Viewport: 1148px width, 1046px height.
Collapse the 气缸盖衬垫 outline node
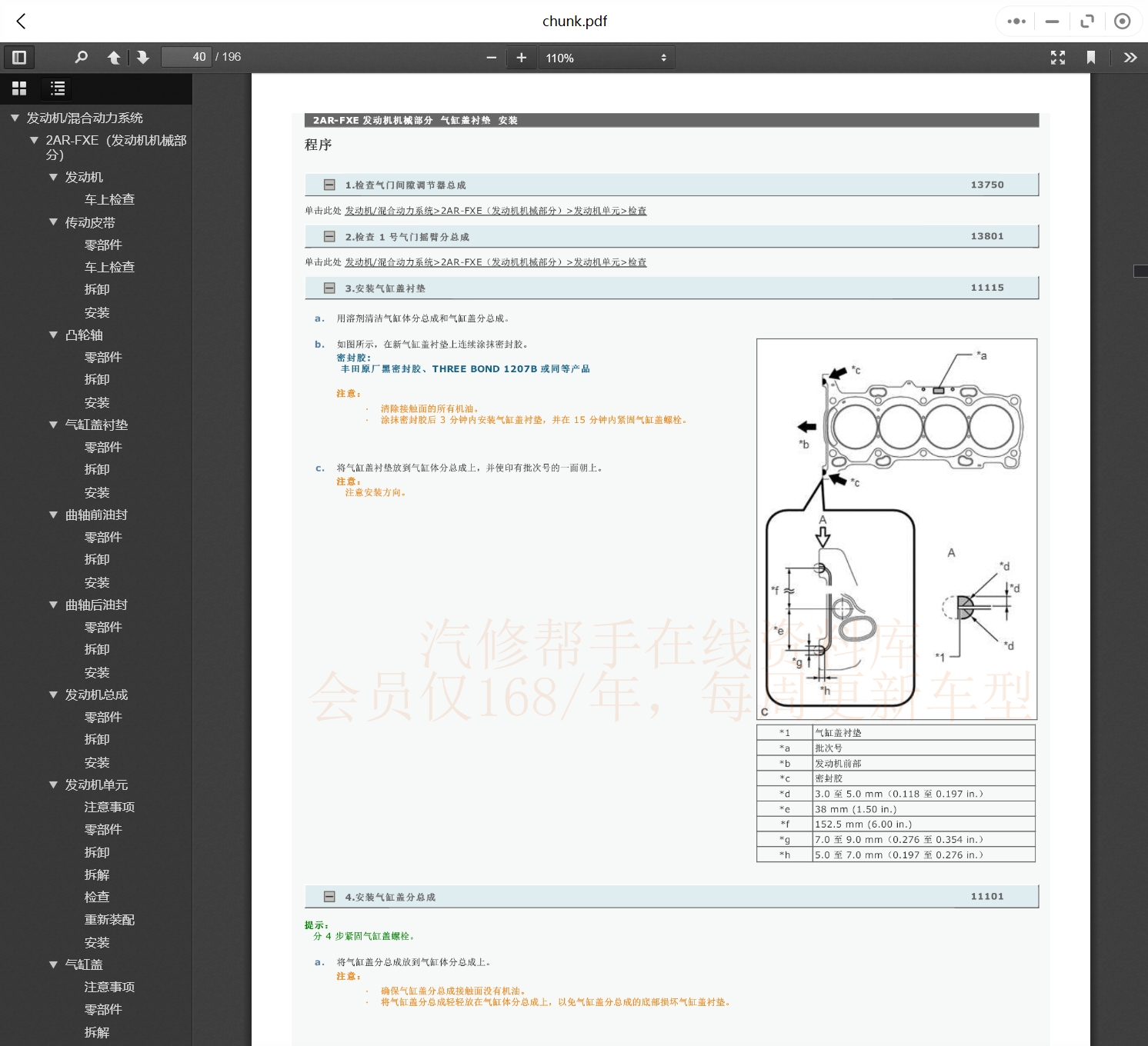point(53,425)
